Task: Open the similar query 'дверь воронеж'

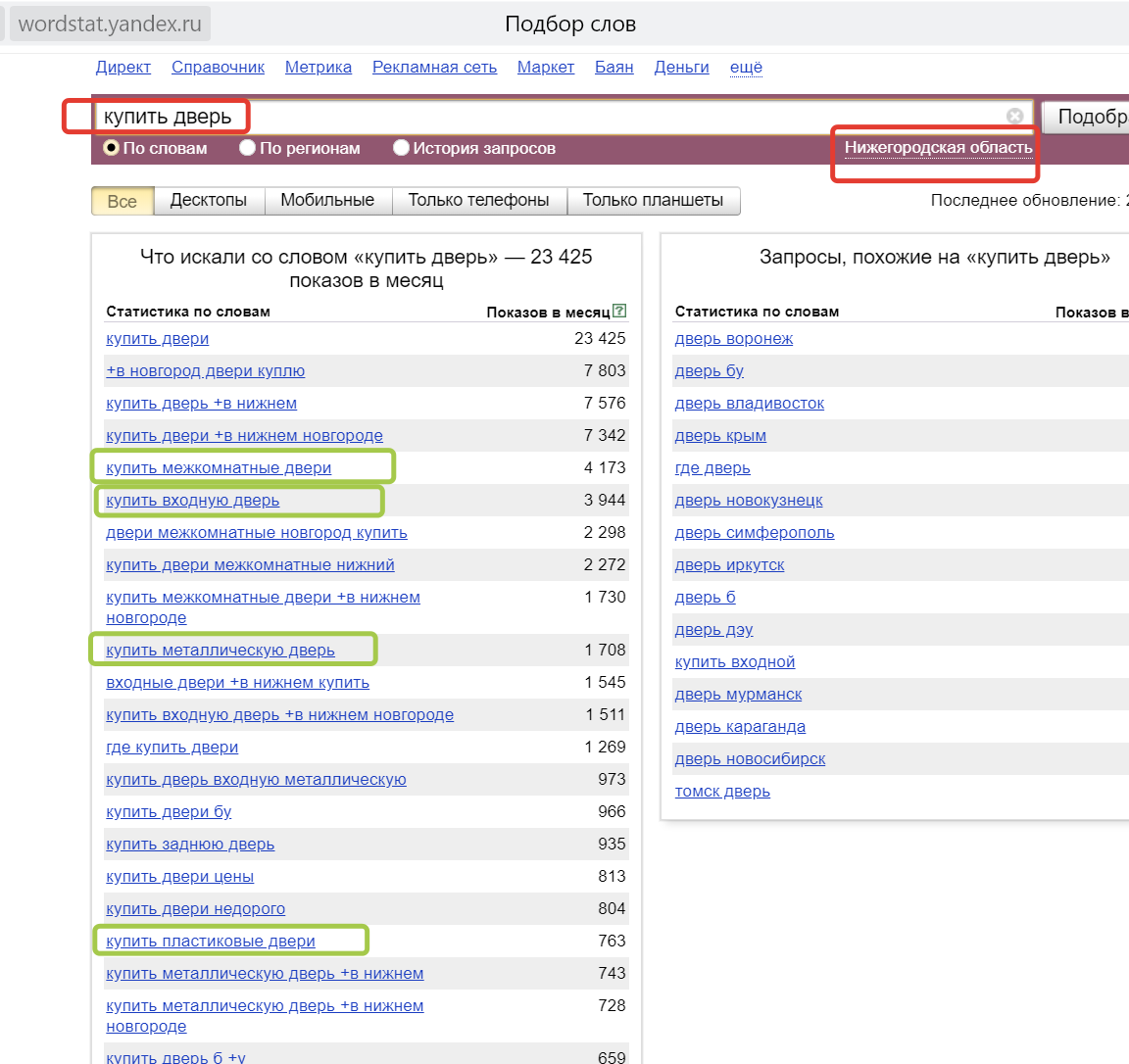Action: coord(734,338)
